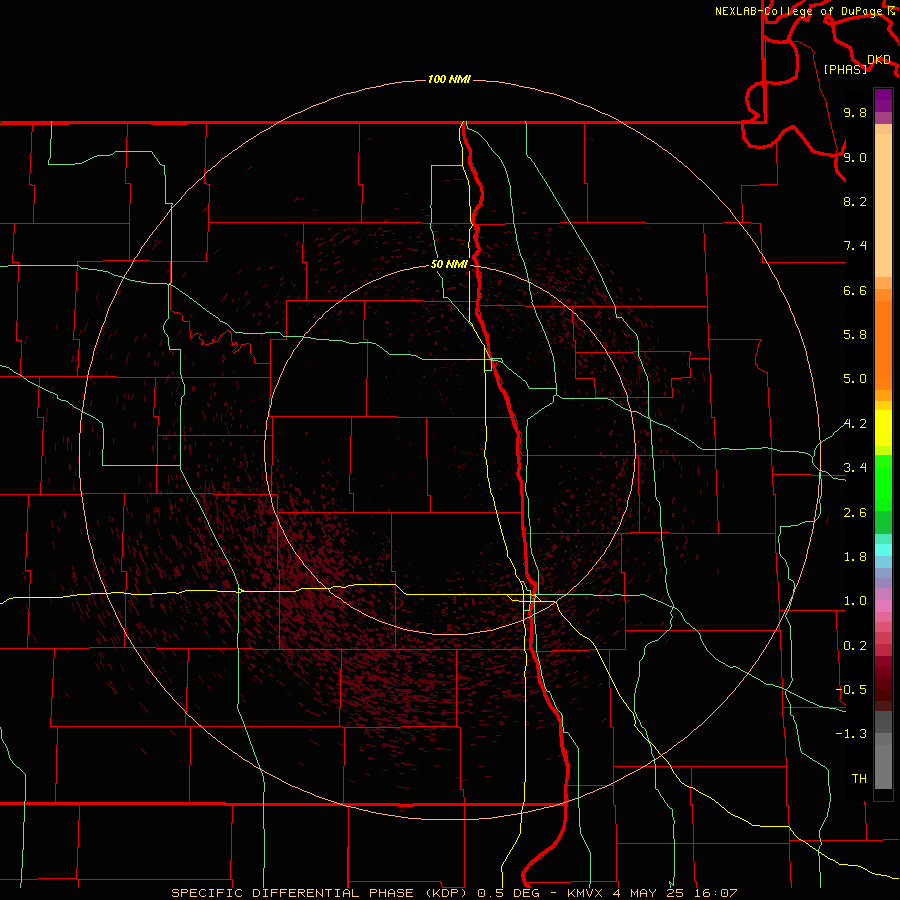900x900 pixels.
Task: Click the 2.6 scale label
Action: 855,513
